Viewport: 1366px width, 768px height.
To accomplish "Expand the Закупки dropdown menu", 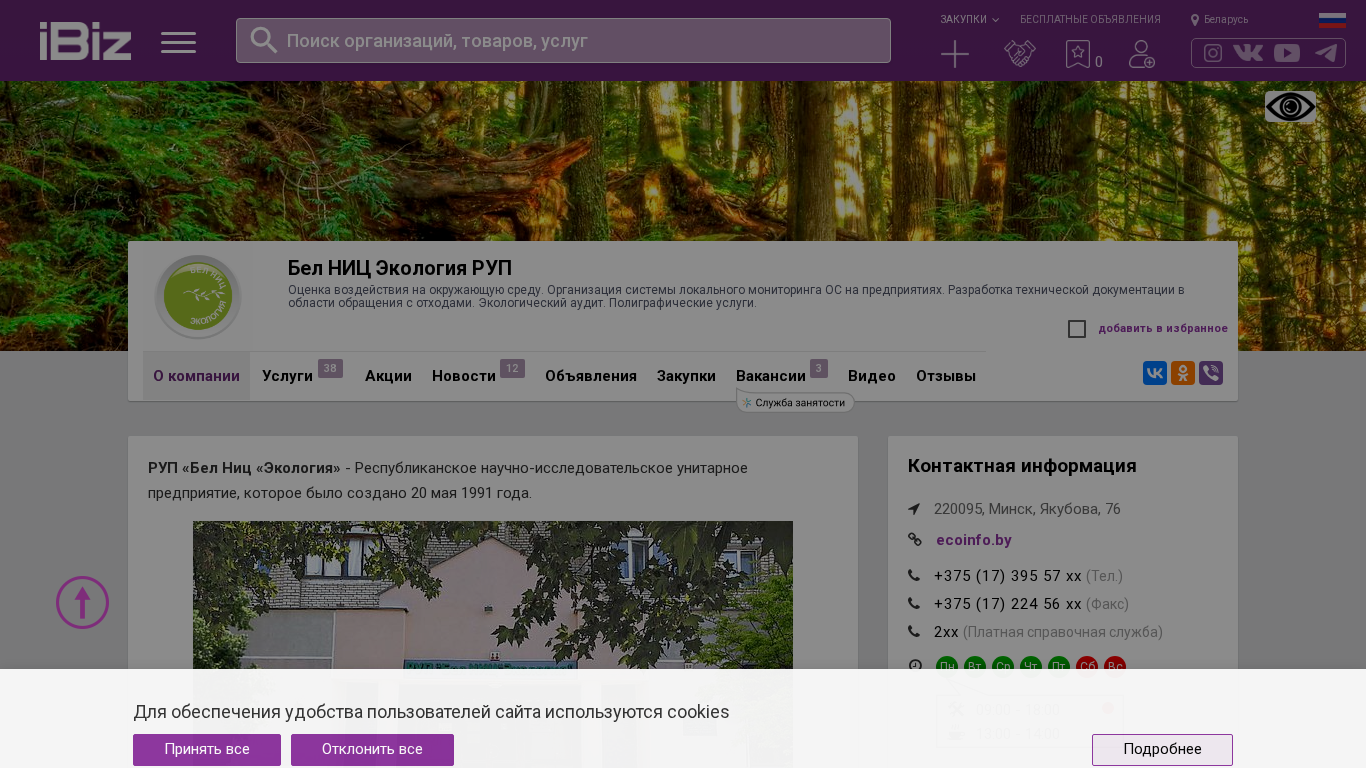I will click(x=968, y=20).
